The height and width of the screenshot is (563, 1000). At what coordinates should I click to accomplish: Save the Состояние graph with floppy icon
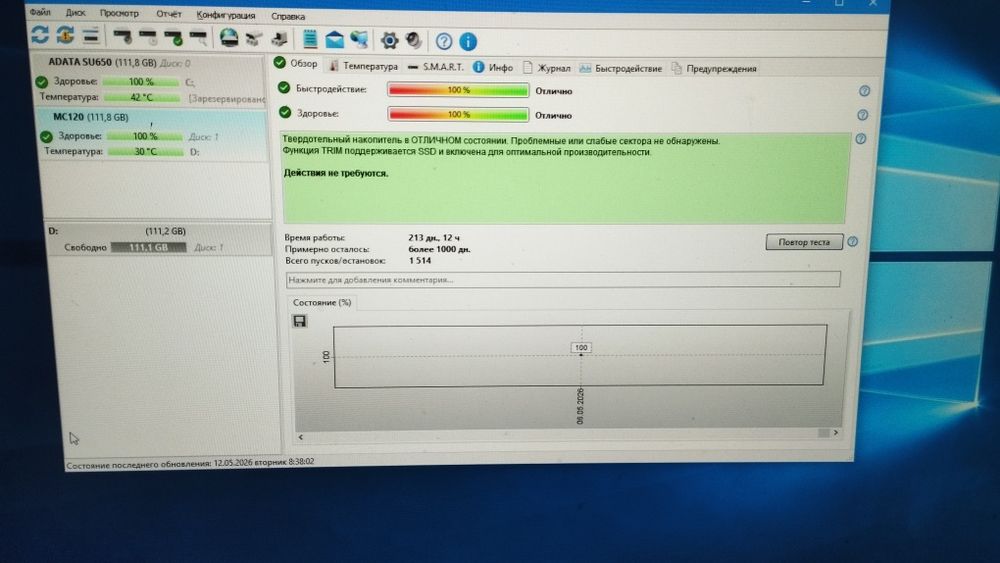(300, 321)
